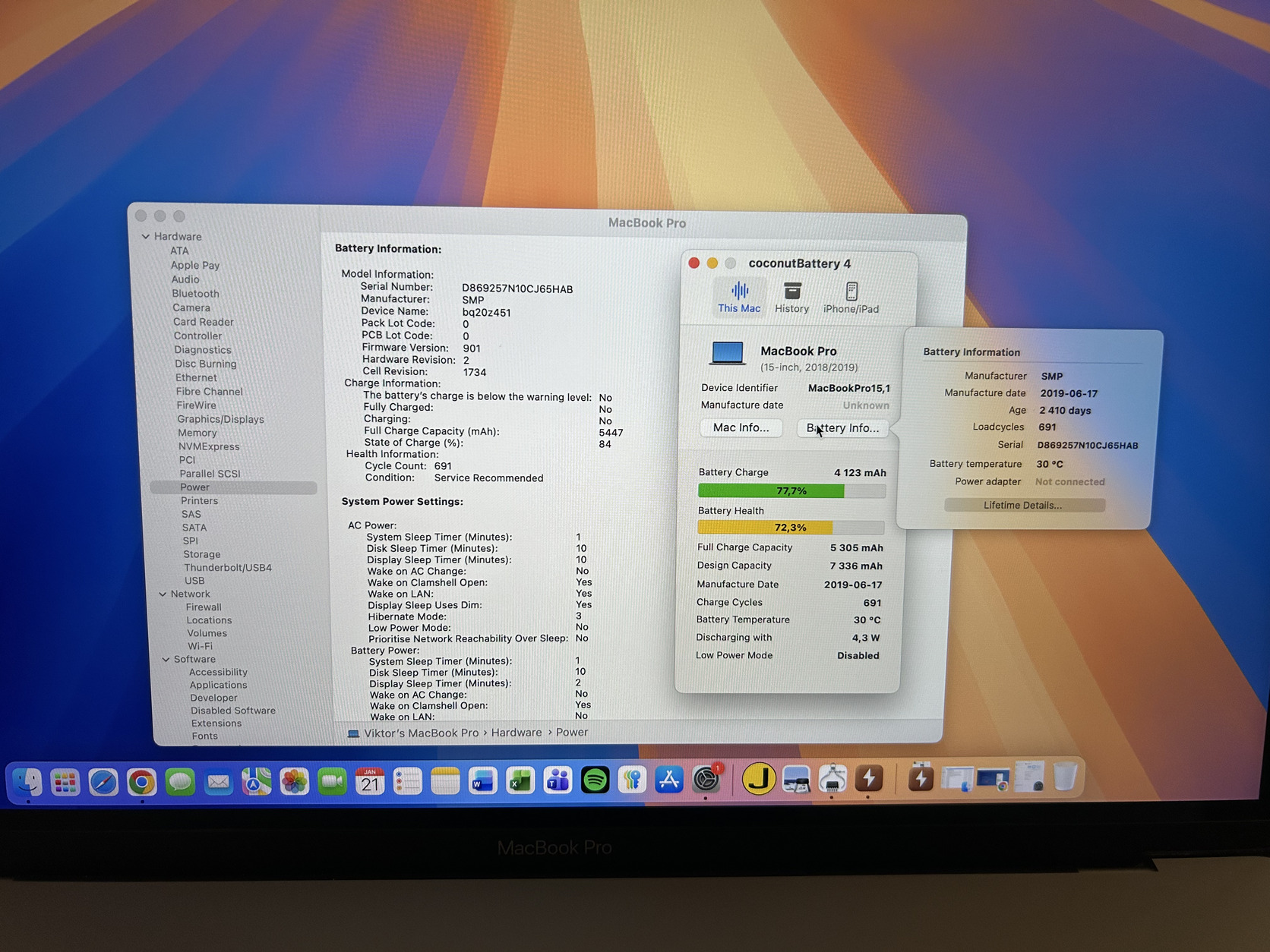
Task: Select Memory in the sidebar
Action: 197,433
